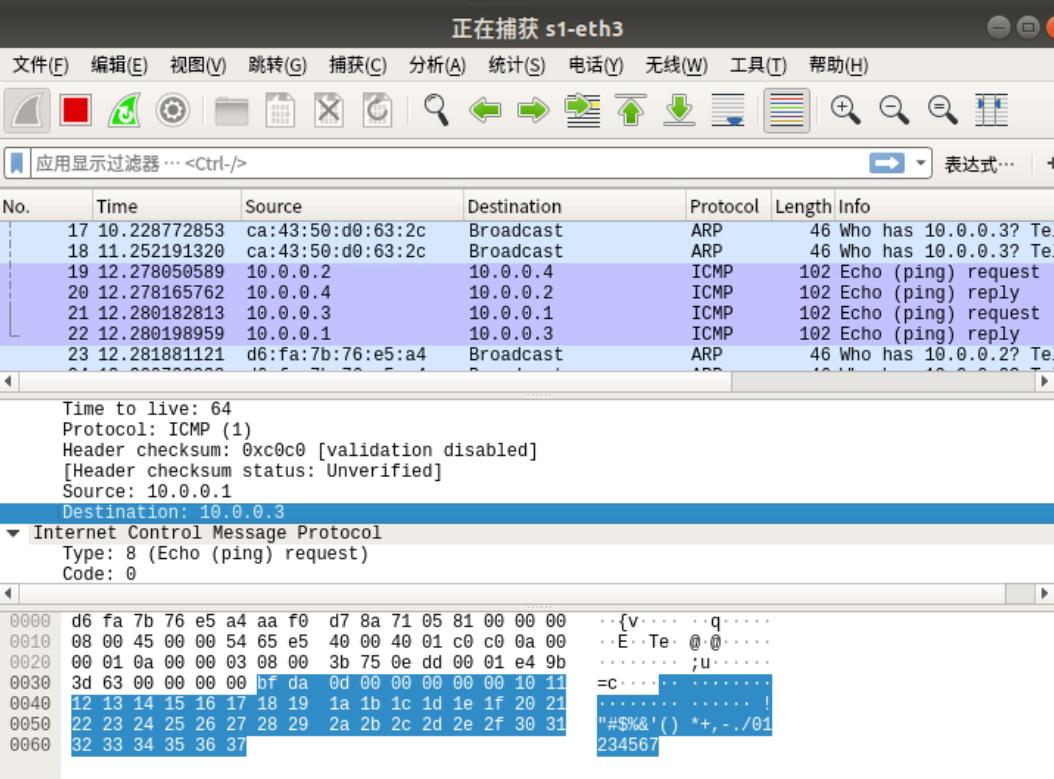1054x779 pixels.
Task: Open the 统计(S) menu
Action: 516,65
